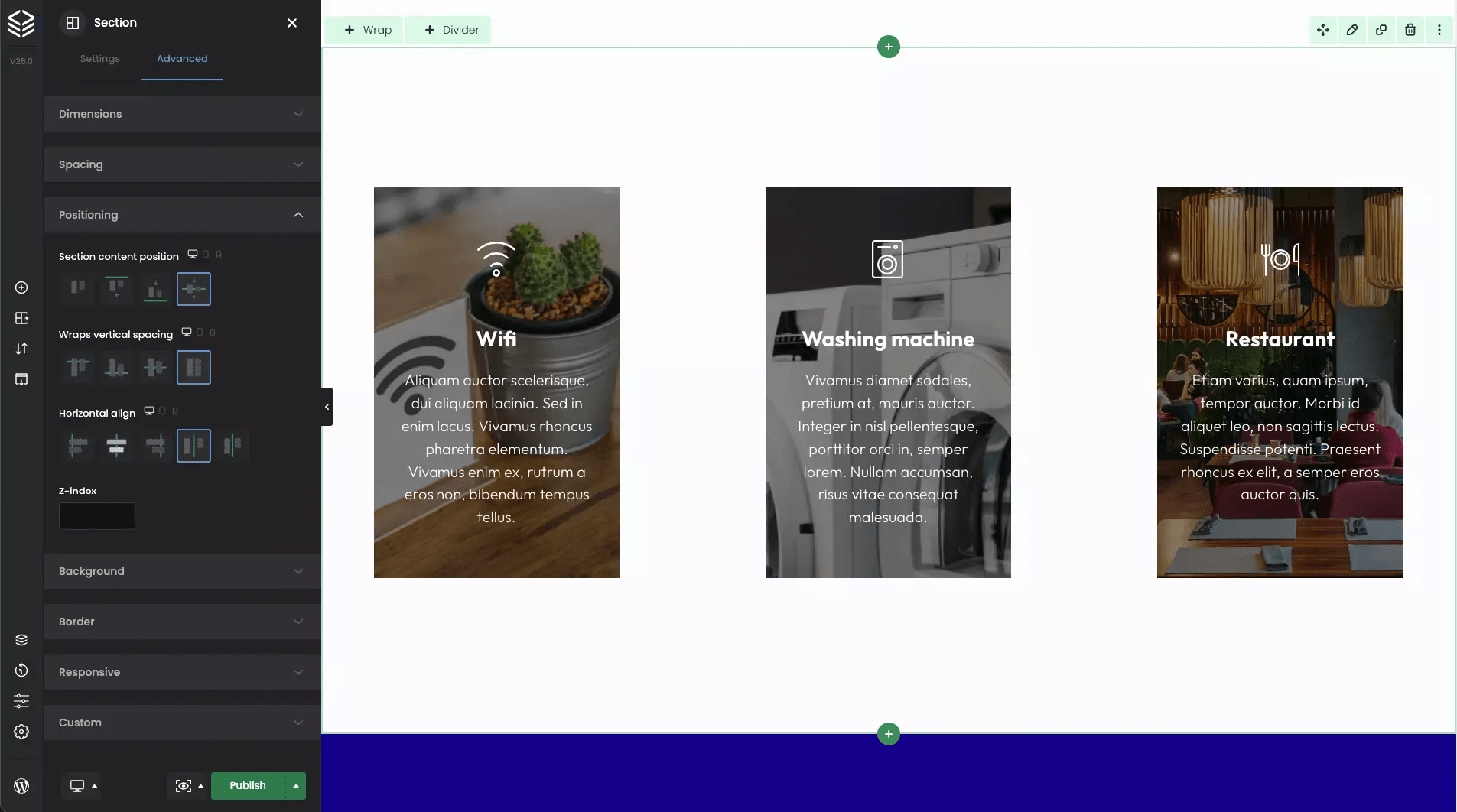Screen dimensions: 1457x812
Task: Expand the Custom panel
Action: click(182, 723)
